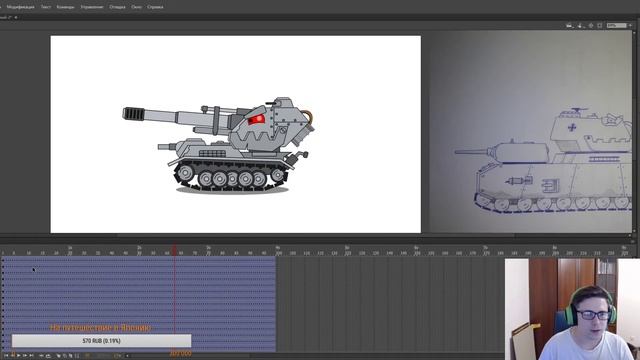
Task: Open the Окно menu
Action: click(x=136, y=7)
